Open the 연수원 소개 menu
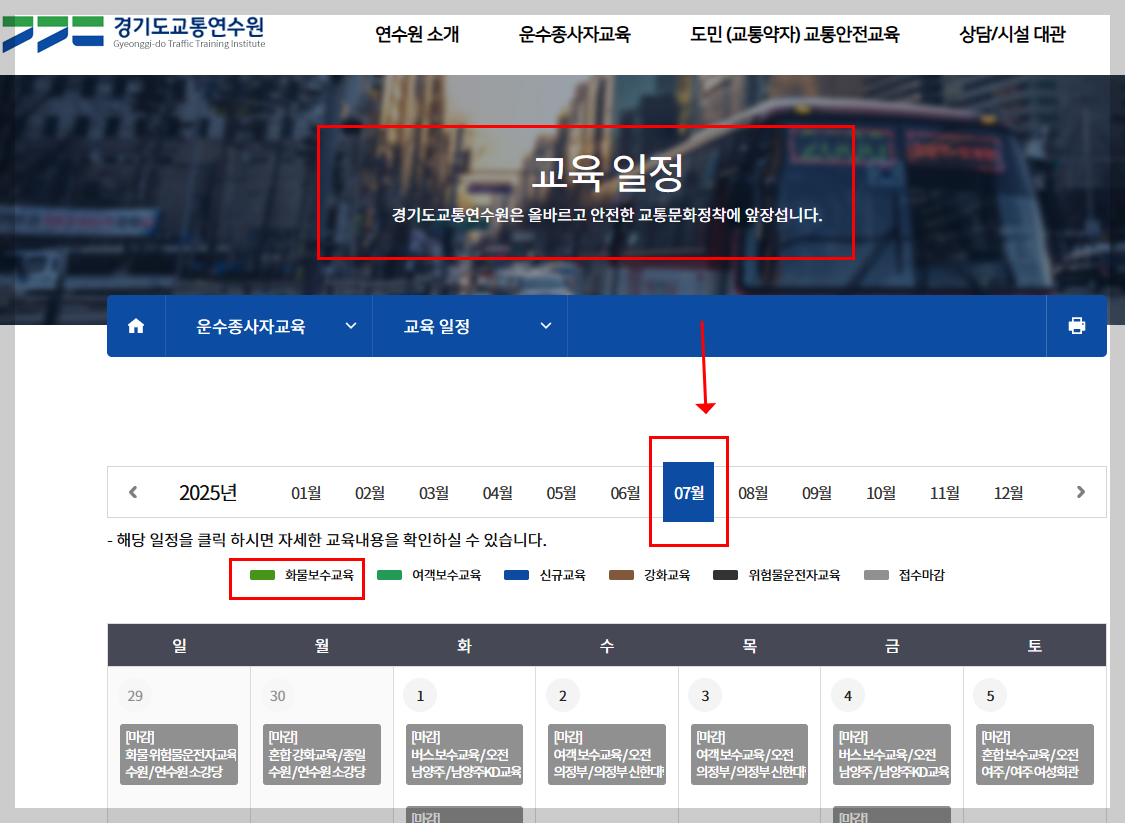Viewport: 1125px width, 823px height. click(417, 34)
